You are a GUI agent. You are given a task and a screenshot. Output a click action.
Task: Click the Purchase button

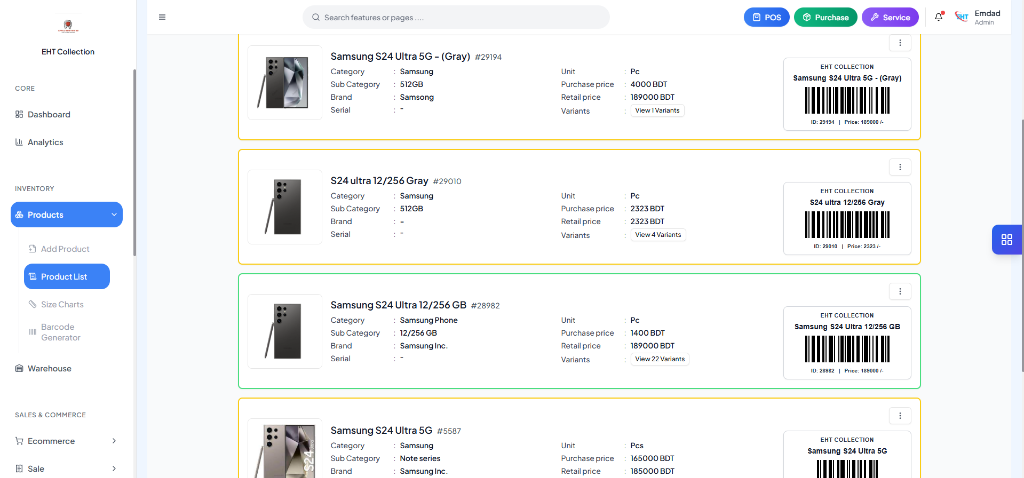coord(825,18)
